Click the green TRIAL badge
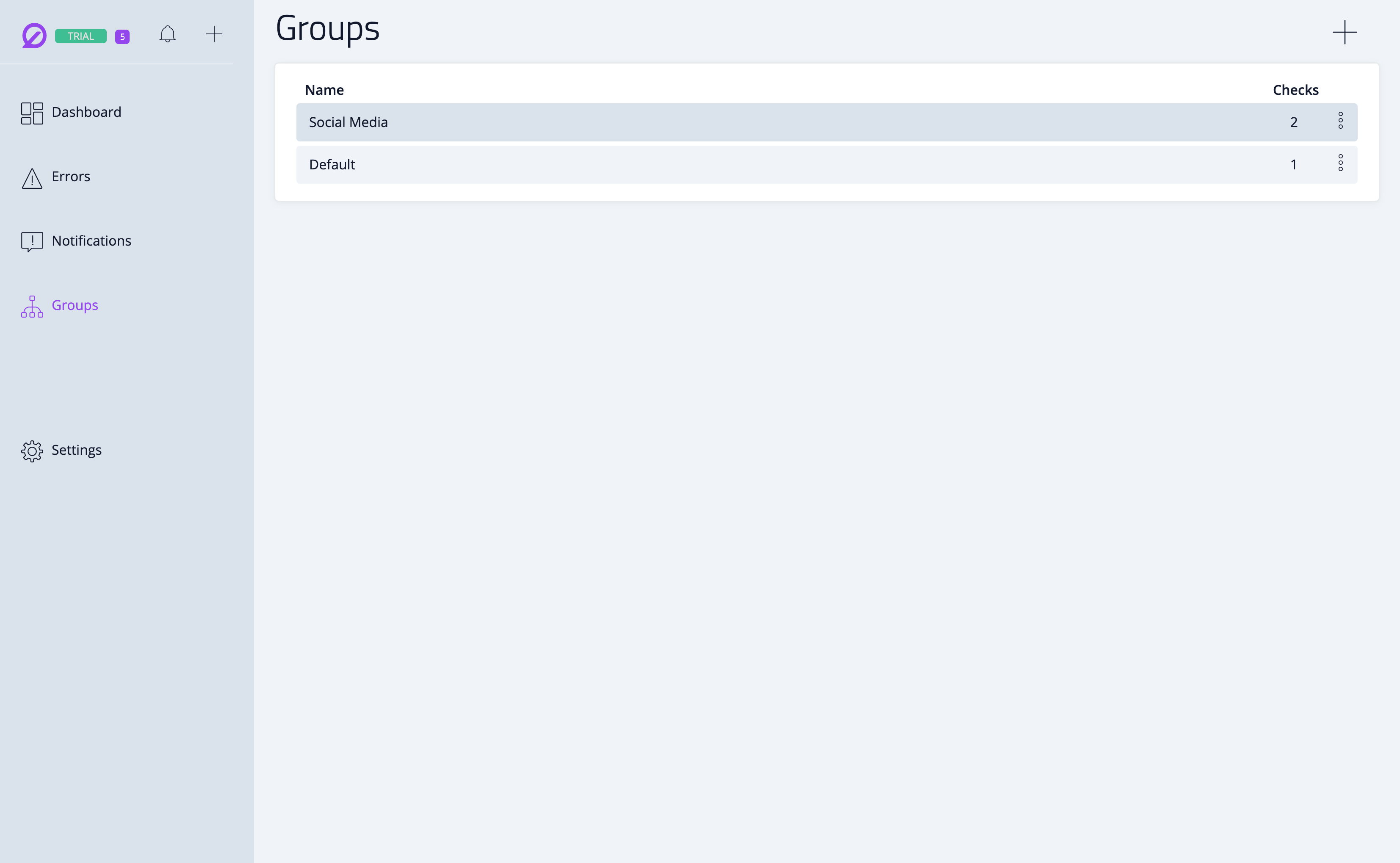 (x=80, y=36)
